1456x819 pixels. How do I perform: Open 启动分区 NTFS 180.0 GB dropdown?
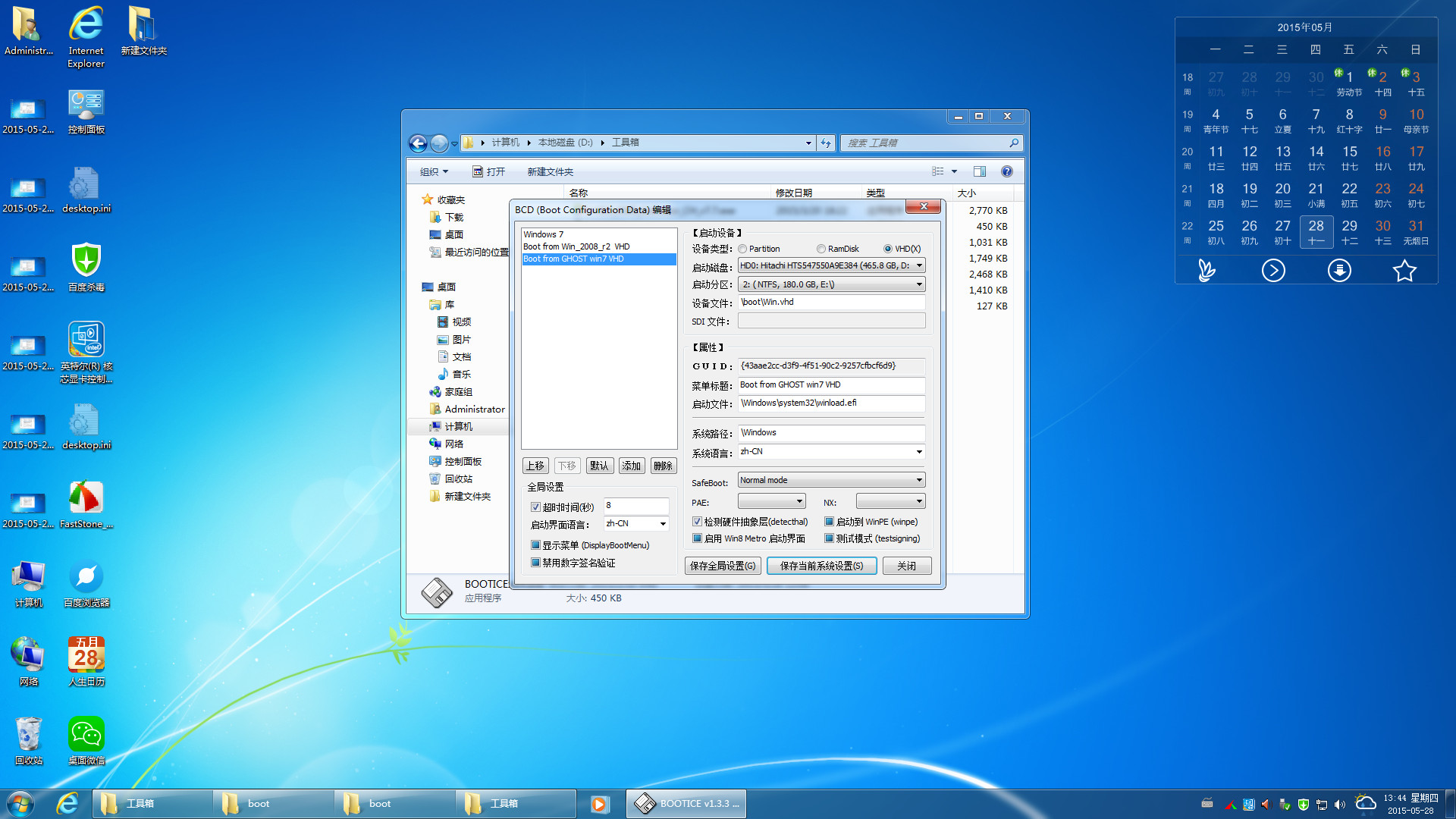831,284
